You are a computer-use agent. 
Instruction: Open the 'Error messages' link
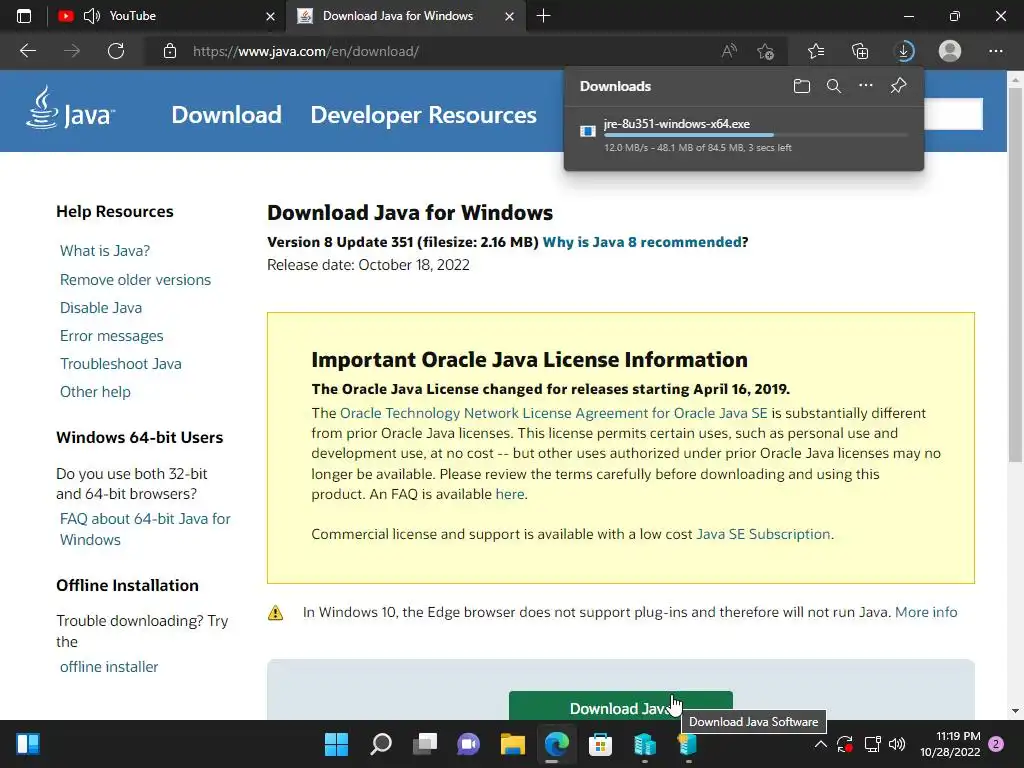click(111, 336)
